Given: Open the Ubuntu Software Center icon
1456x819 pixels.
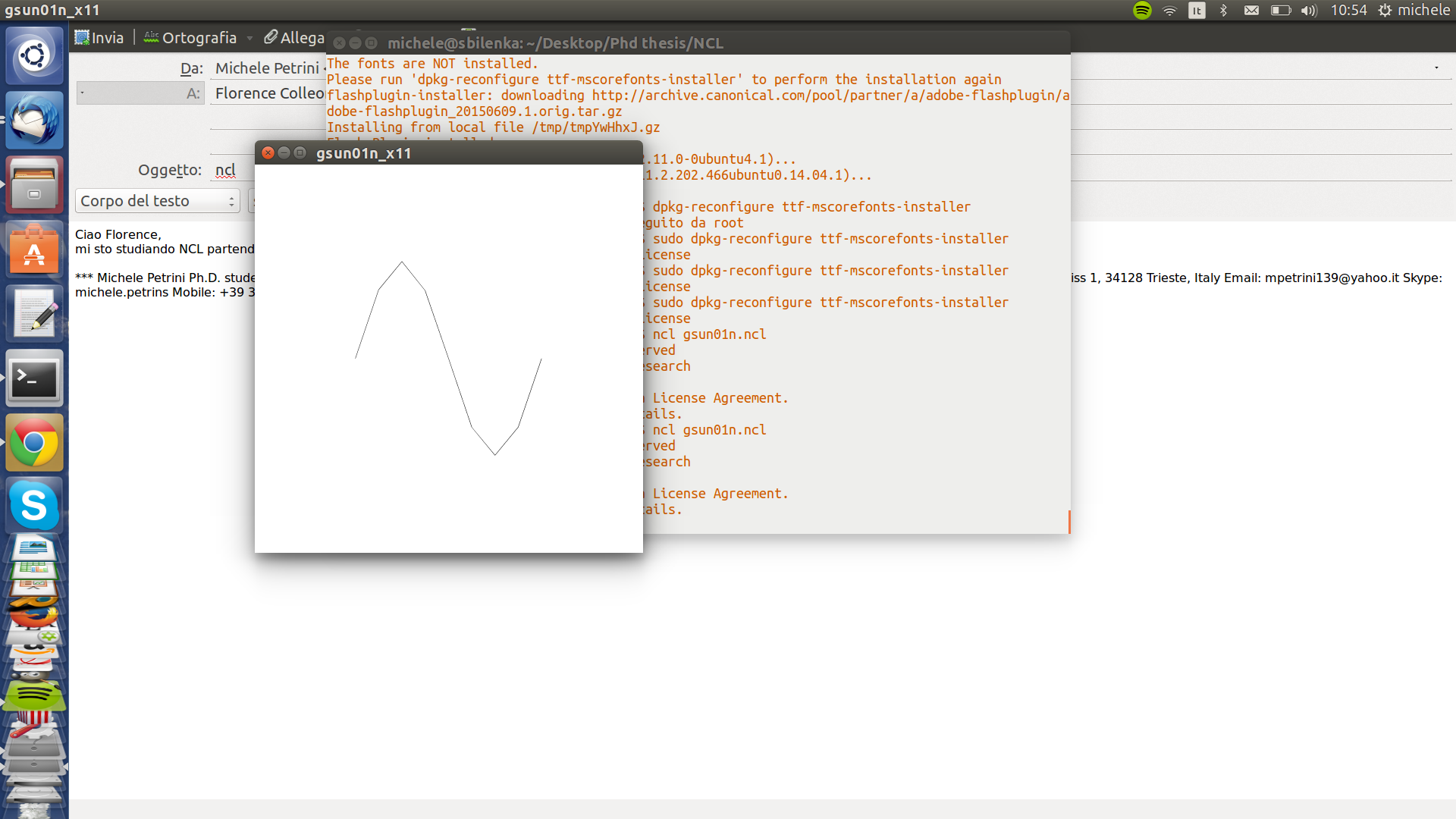Looking at the screenshot, I should pos(34,249).
